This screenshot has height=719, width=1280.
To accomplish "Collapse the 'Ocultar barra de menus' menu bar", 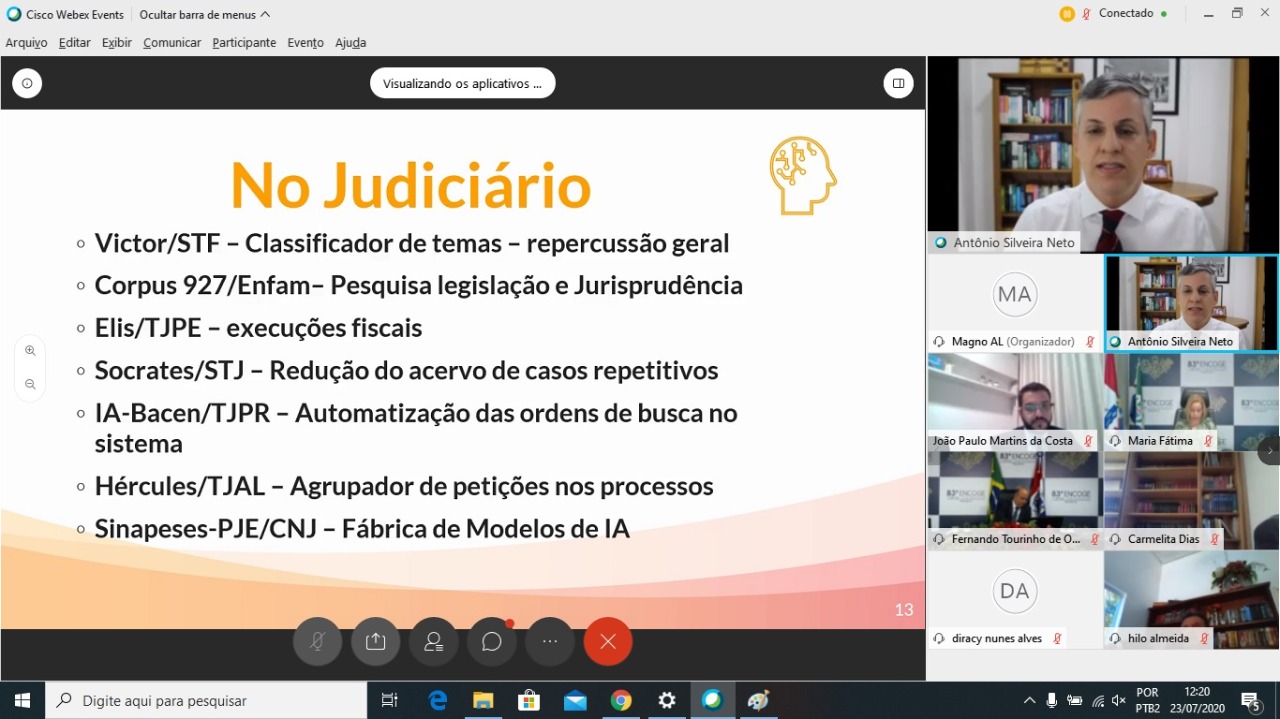I will coord(204,15).
